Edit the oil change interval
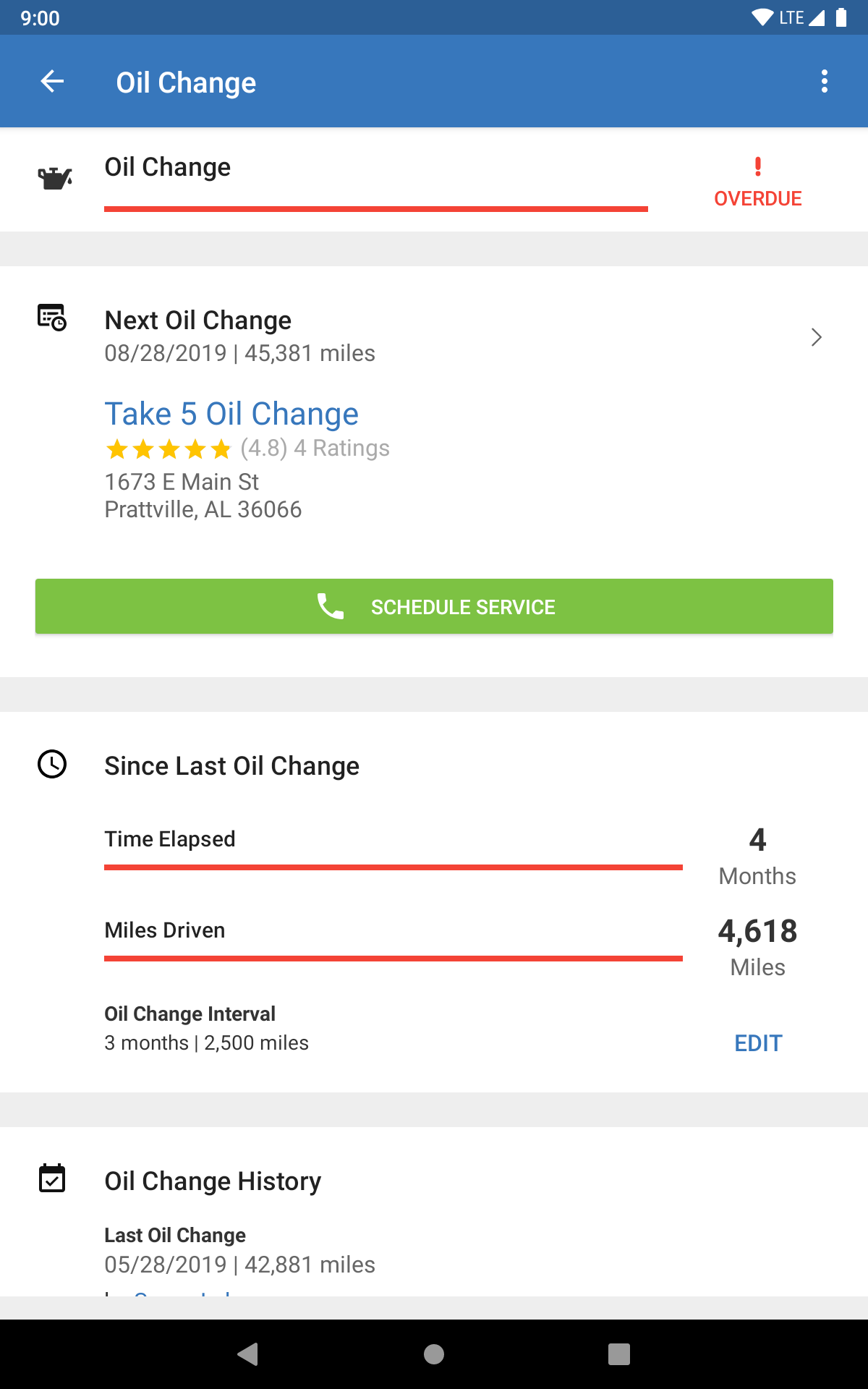 [x=758, y=1043]
